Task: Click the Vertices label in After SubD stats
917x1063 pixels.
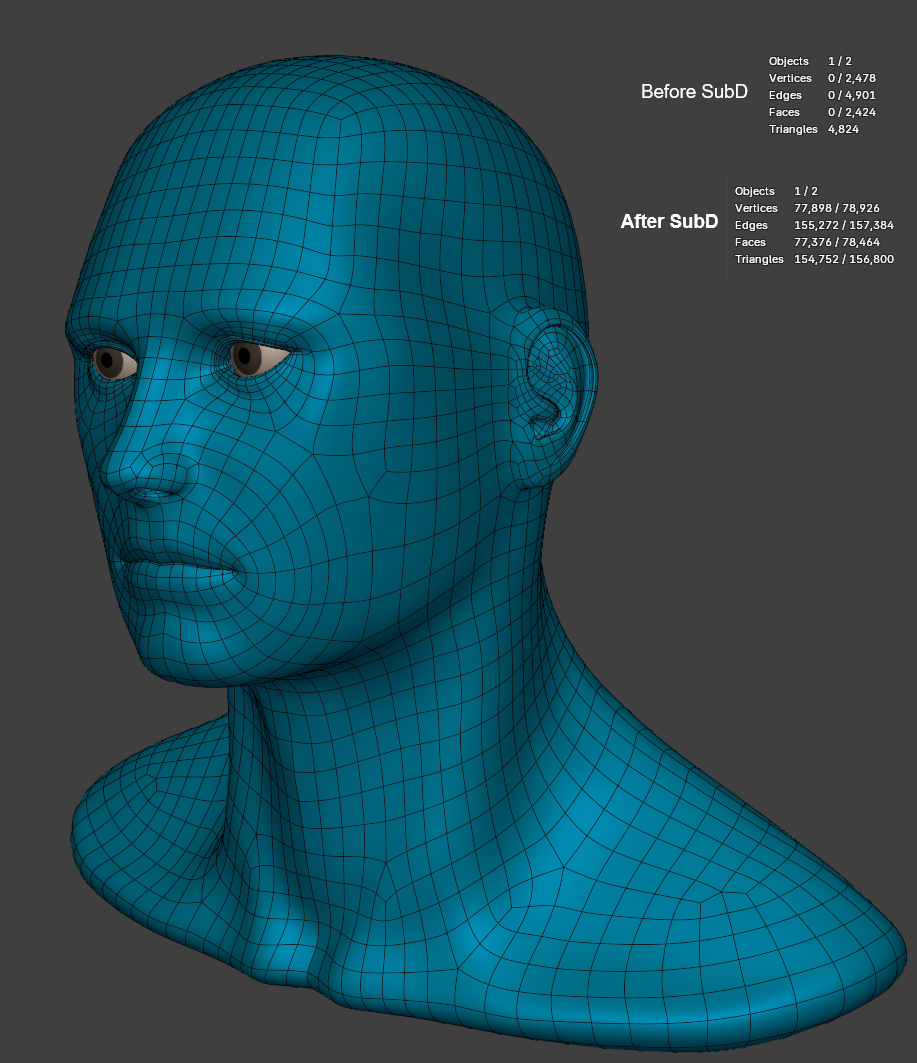Action: [x=756, y=208]
